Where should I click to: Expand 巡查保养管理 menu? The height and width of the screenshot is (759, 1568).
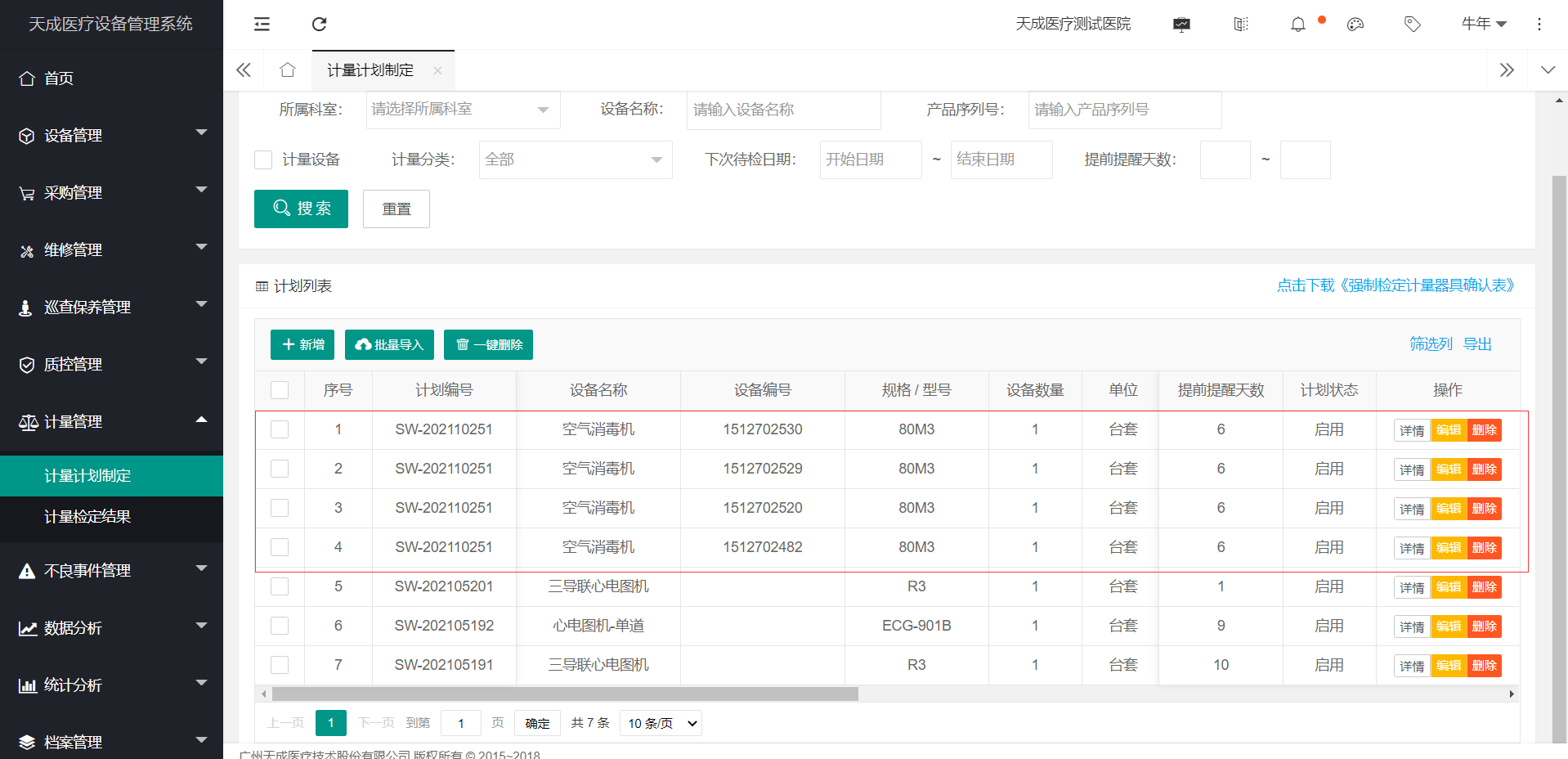(x=111, y=308)
